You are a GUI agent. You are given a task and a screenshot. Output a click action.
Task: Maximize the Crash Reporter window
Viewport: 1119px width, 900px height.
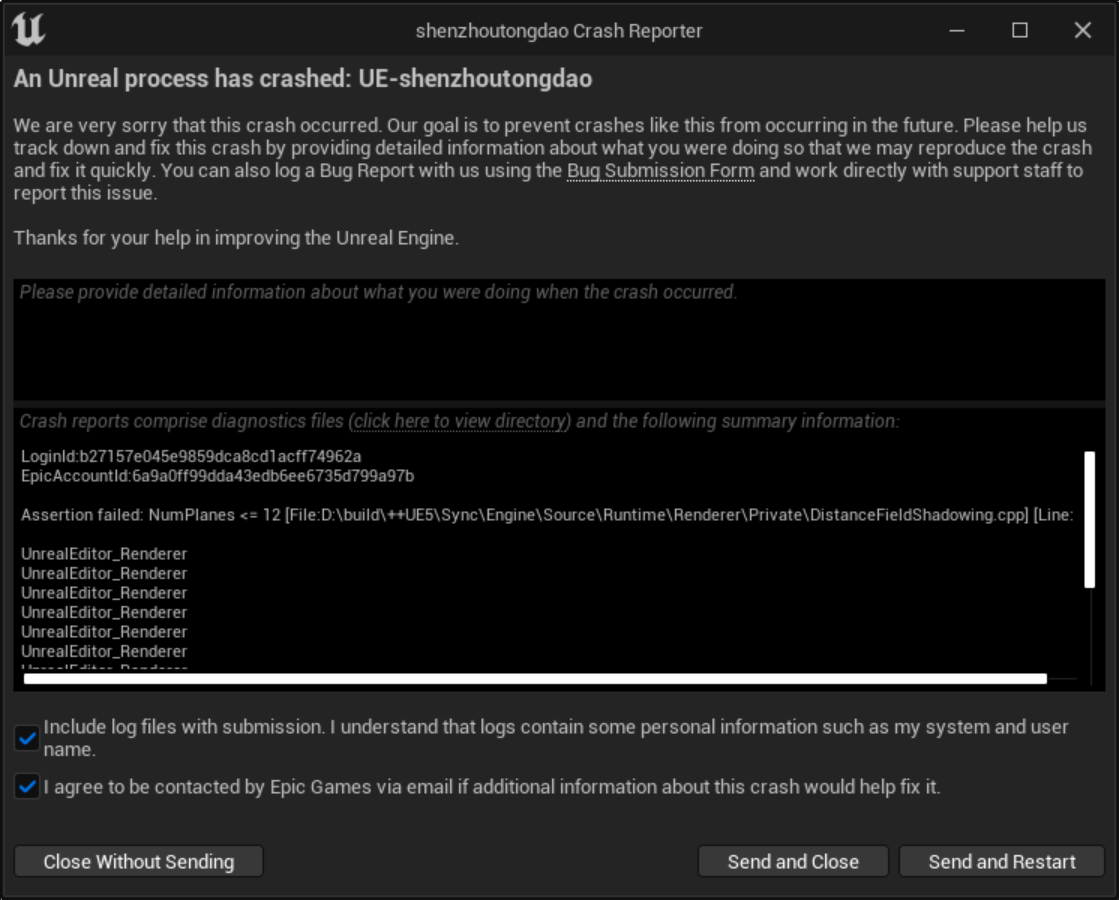click(1020, 31)
